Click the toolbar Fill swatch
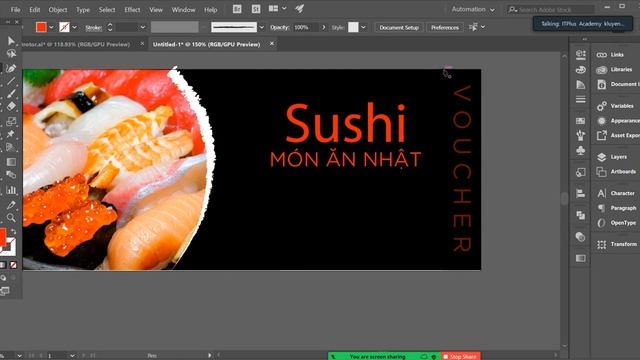This screenshot has width=640, height=360. (2, 237)
